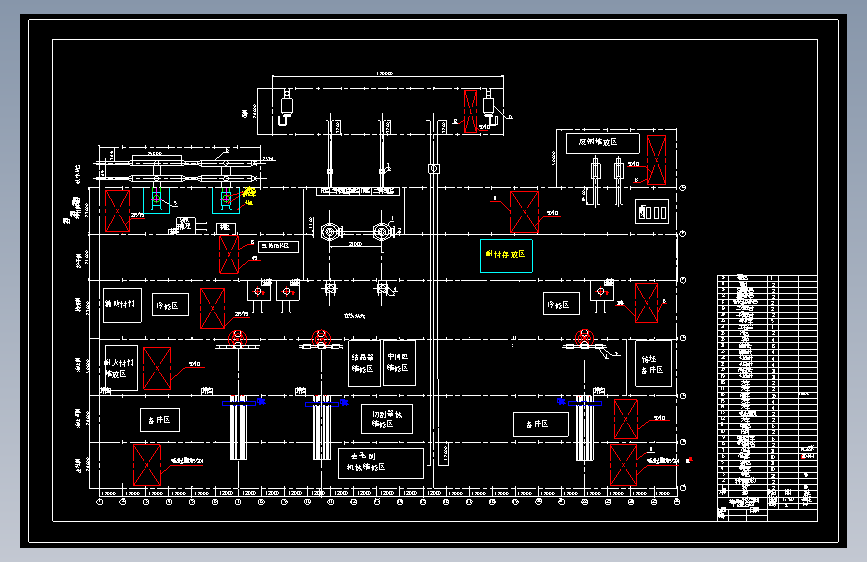Select the right cyan-outlined pit with yellow label

point(226,200)
